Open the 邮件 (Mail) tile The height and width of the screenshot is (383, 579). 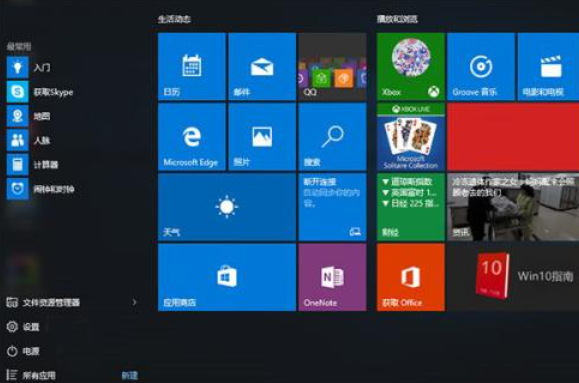[262, 66]
